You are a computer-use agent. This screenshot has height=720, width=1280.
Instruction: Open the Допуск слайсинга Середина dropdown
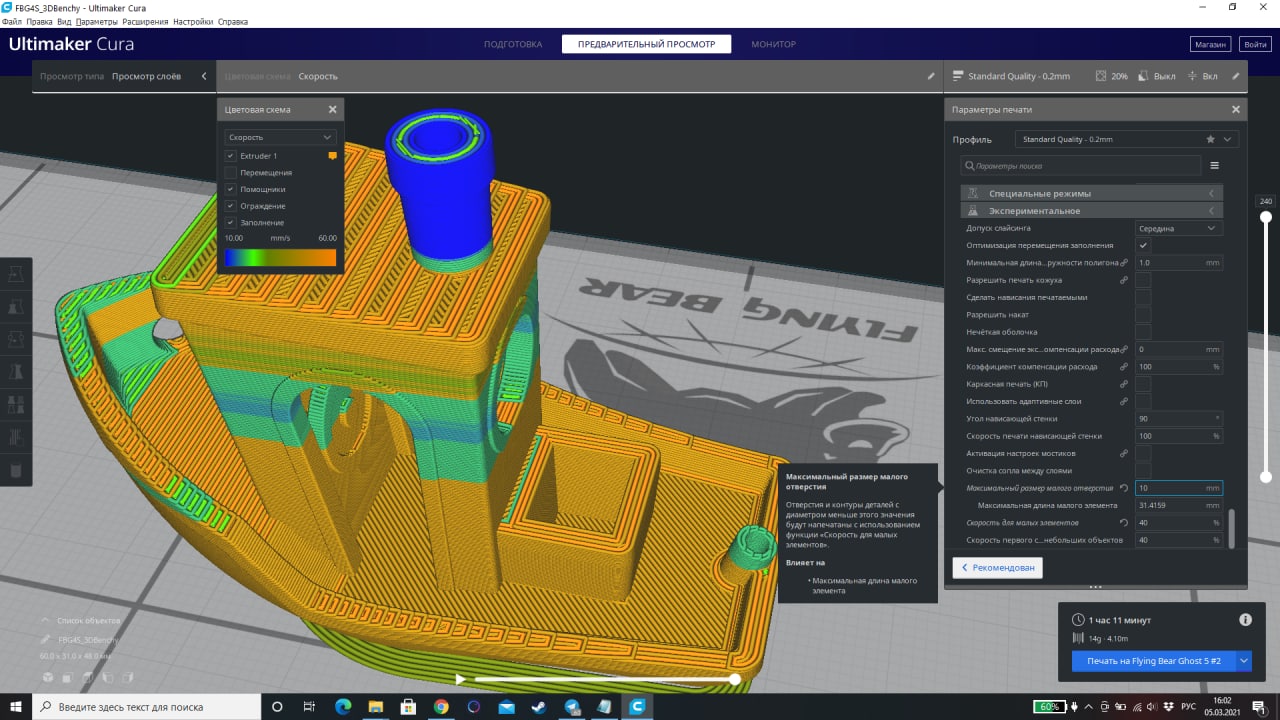pyautogui.click(x=1179, y=228)
